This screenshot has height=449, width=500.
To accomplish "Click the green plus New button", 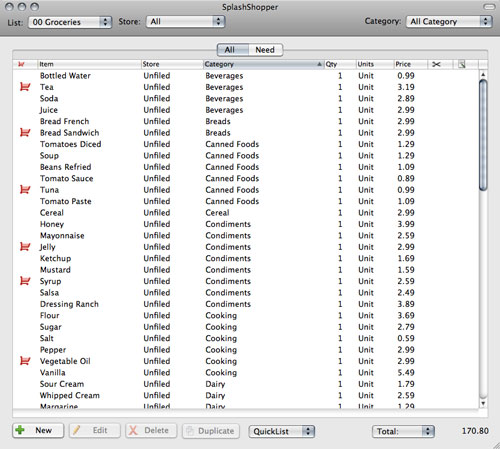I will 38,430.
